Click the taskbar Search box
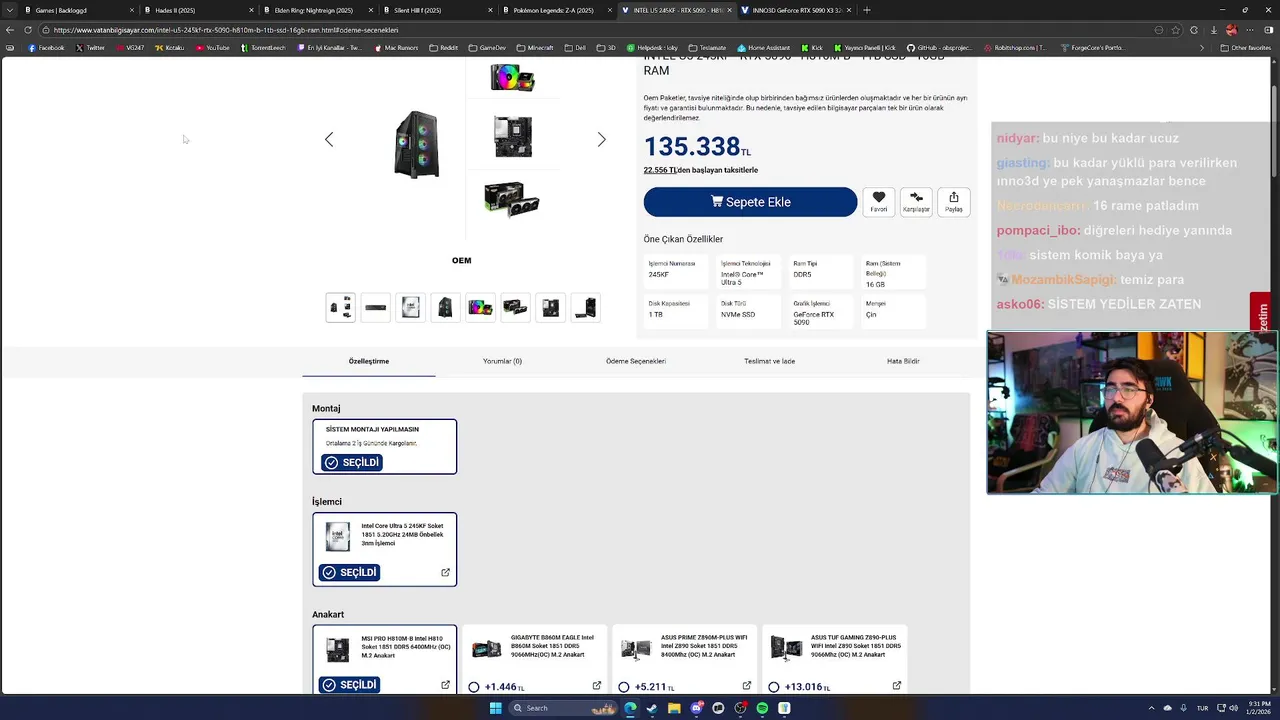Viewport: 1280px width, 720px height. [x=562, y=708]
